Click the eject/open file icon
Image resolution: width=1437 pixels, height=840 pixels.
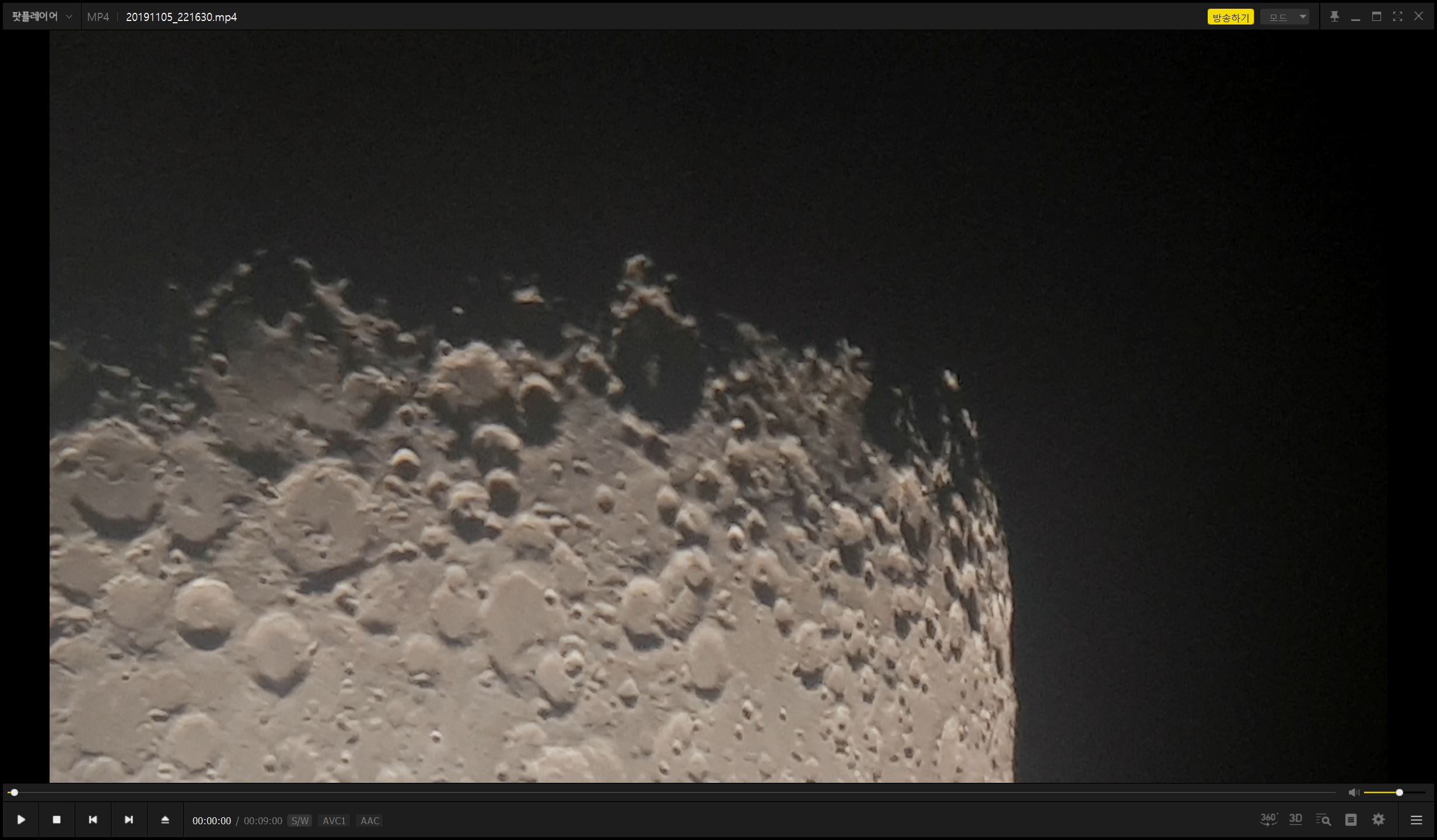click(165, 820)
